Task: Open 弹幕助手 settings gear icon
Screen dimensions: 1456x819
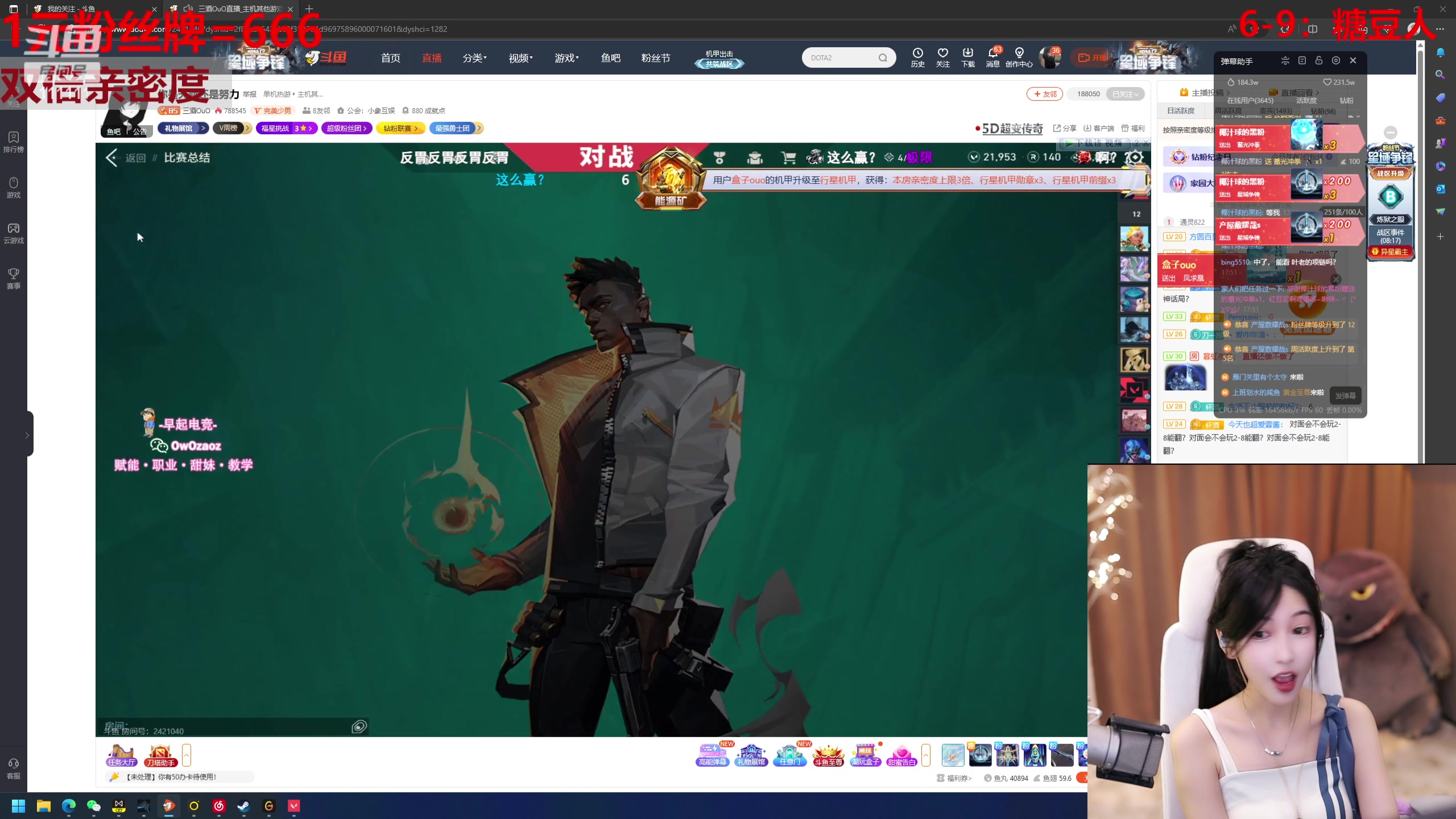Action: [x=1336, y=61]
